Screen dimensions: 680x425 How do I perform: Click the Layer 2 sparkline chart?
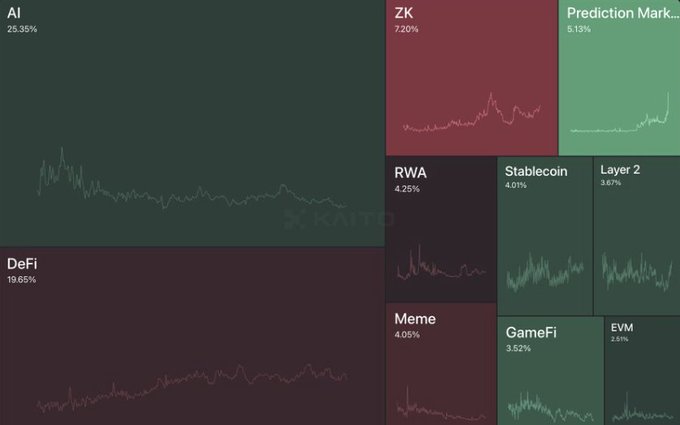click(637, 270)
